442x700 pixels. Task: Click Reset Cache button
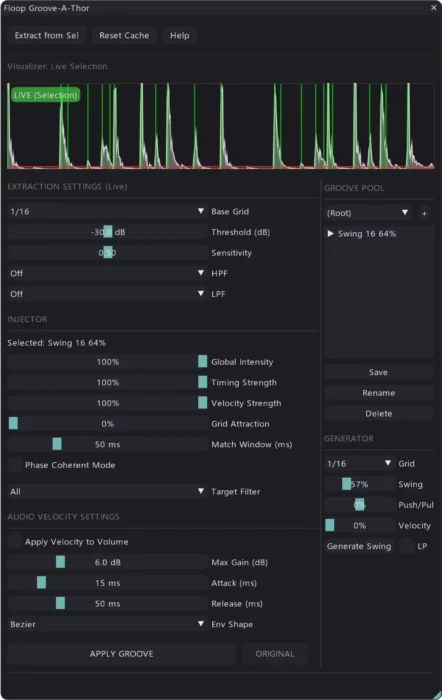[124, 35]
